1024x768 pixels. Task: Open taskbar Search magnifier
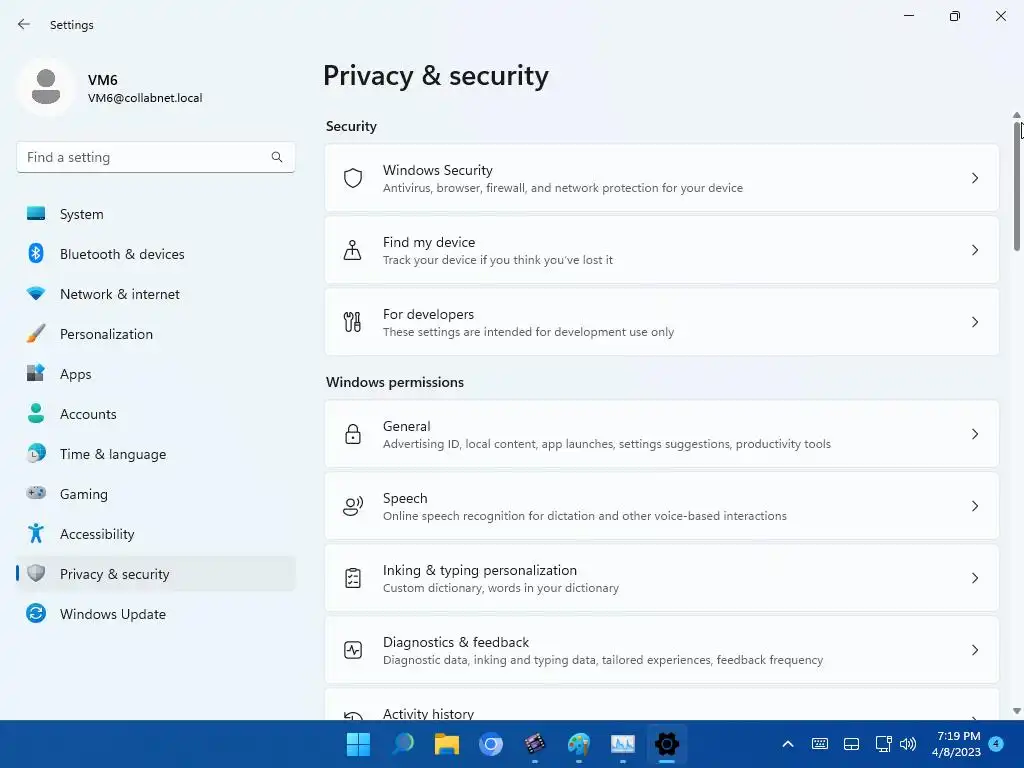point(403,744)
